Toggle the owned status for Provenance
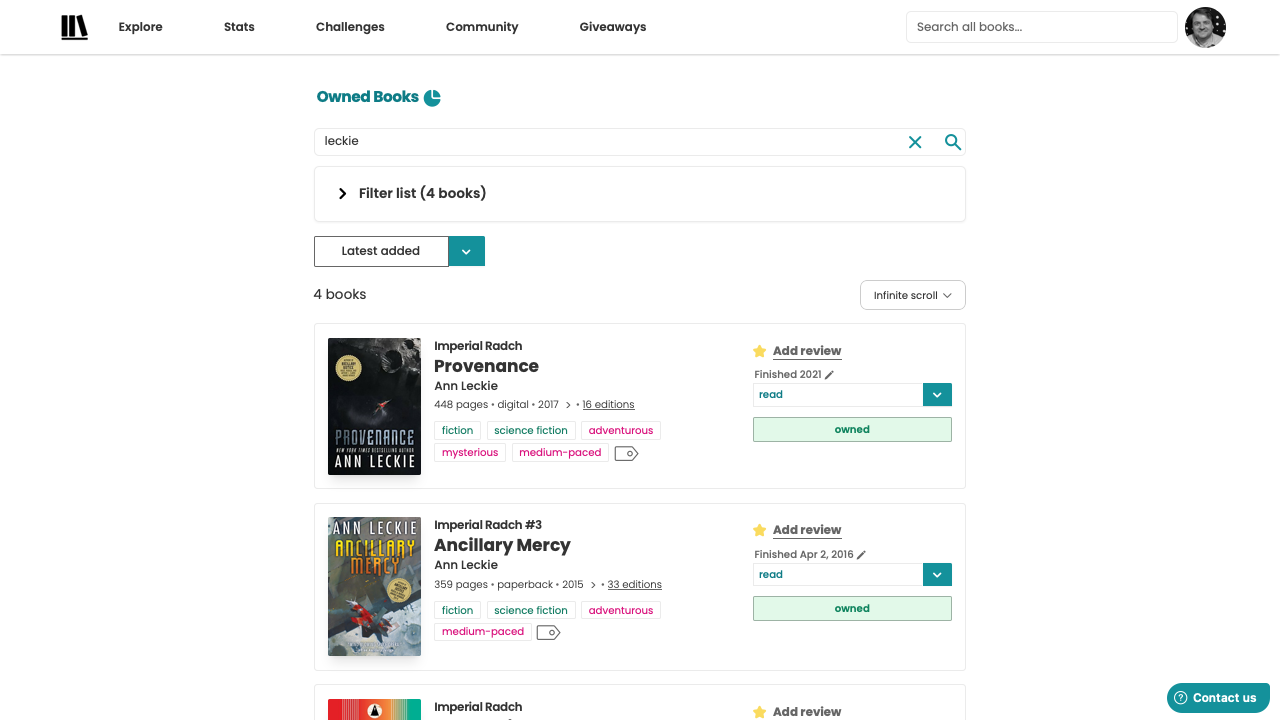 (x=852, y=429)
